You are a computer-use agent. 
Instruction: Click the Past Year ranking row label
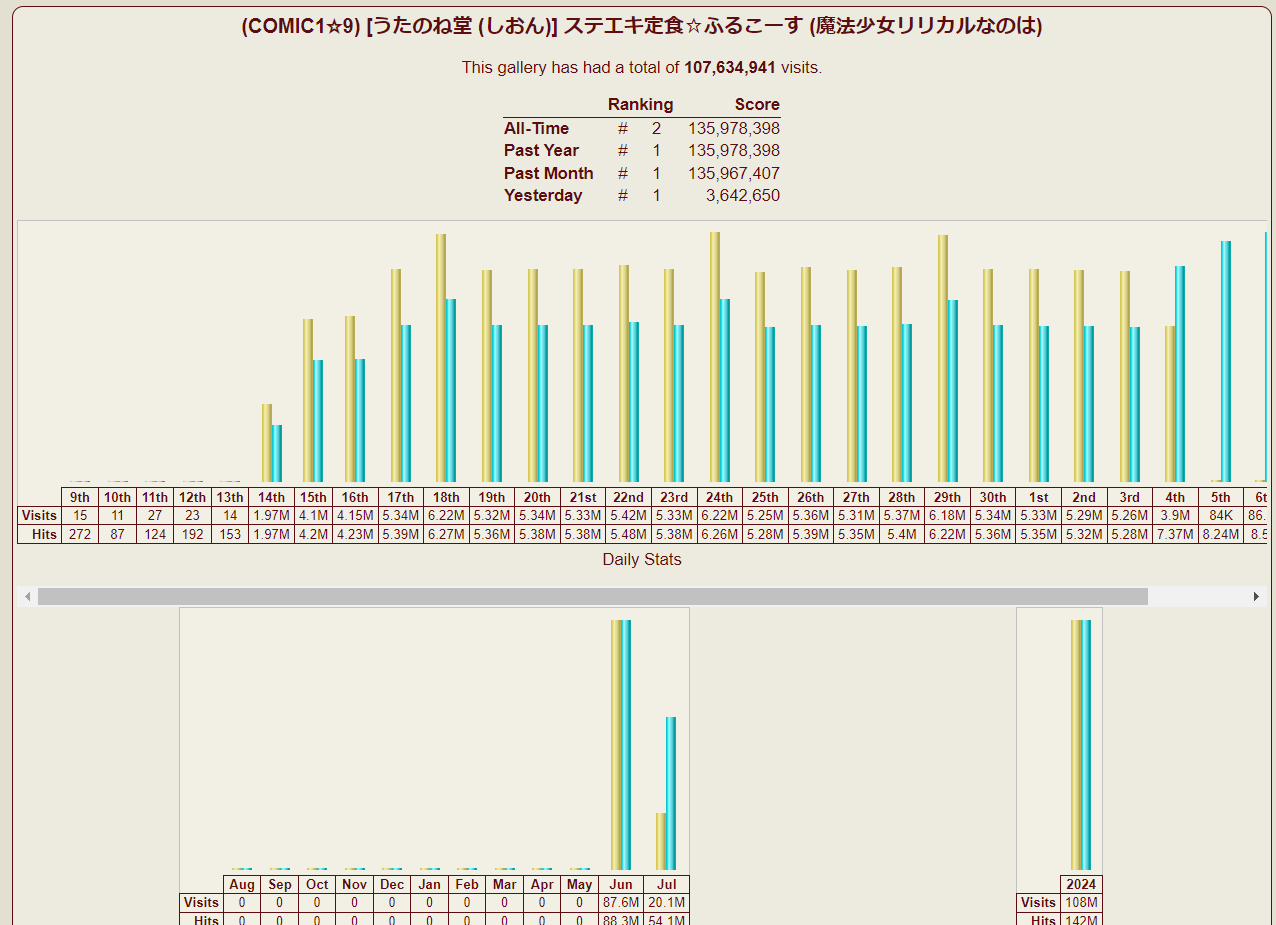click(x=541, y=150)
